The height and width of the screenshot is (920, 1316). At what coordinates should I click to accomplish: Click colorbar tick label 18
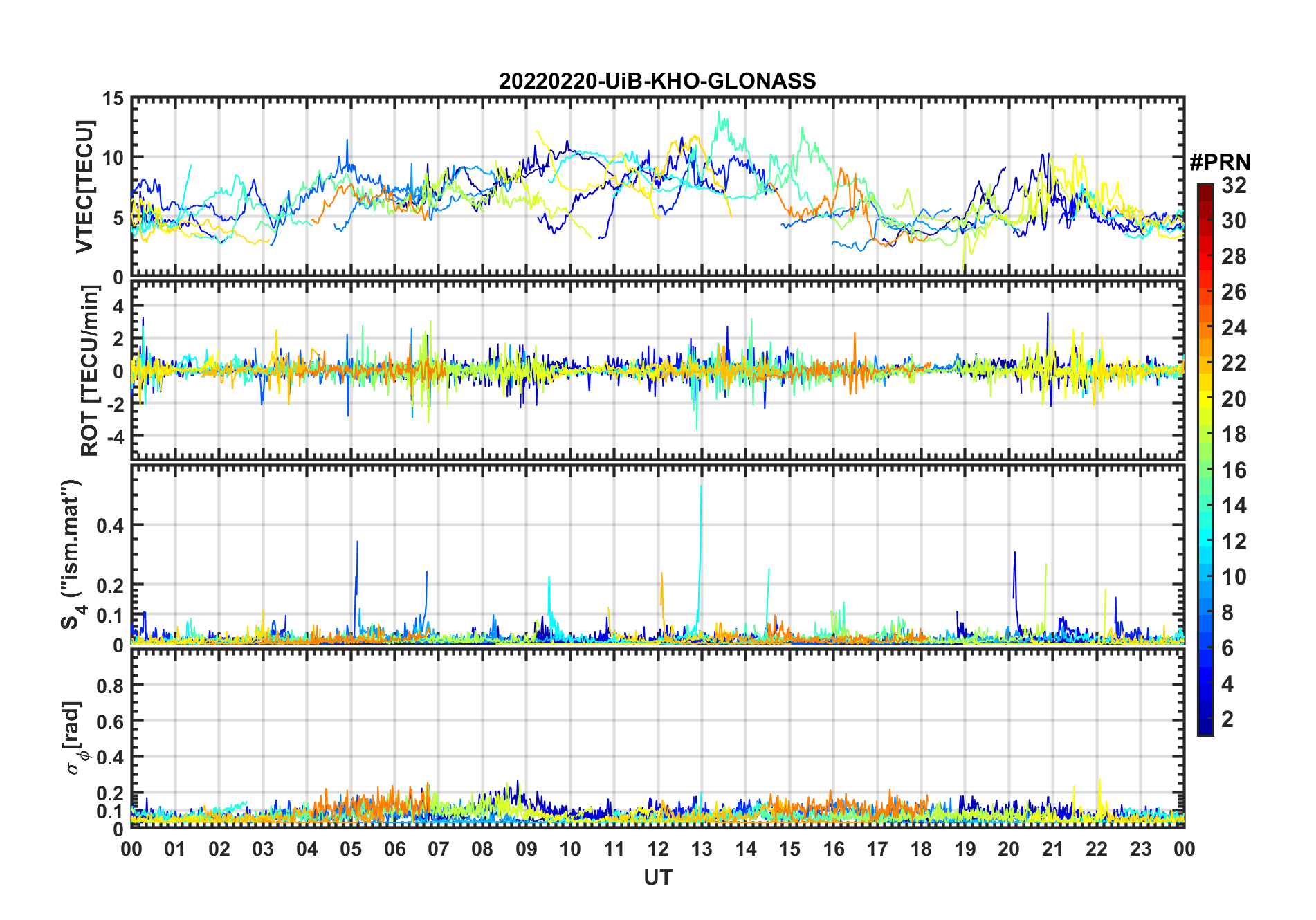tap(1234, 434)
